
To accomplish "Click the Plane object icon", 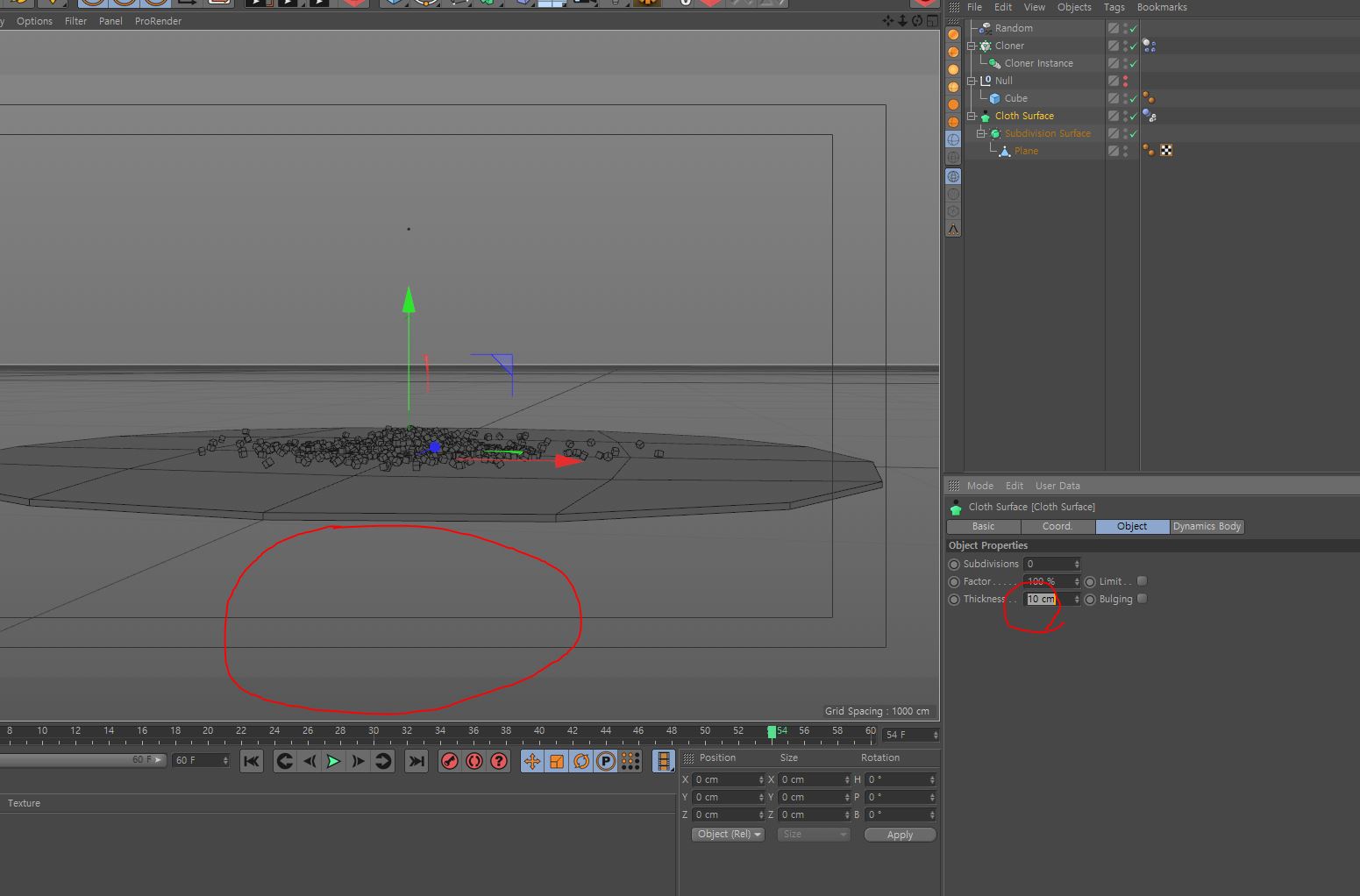I will pos(1005,151).
